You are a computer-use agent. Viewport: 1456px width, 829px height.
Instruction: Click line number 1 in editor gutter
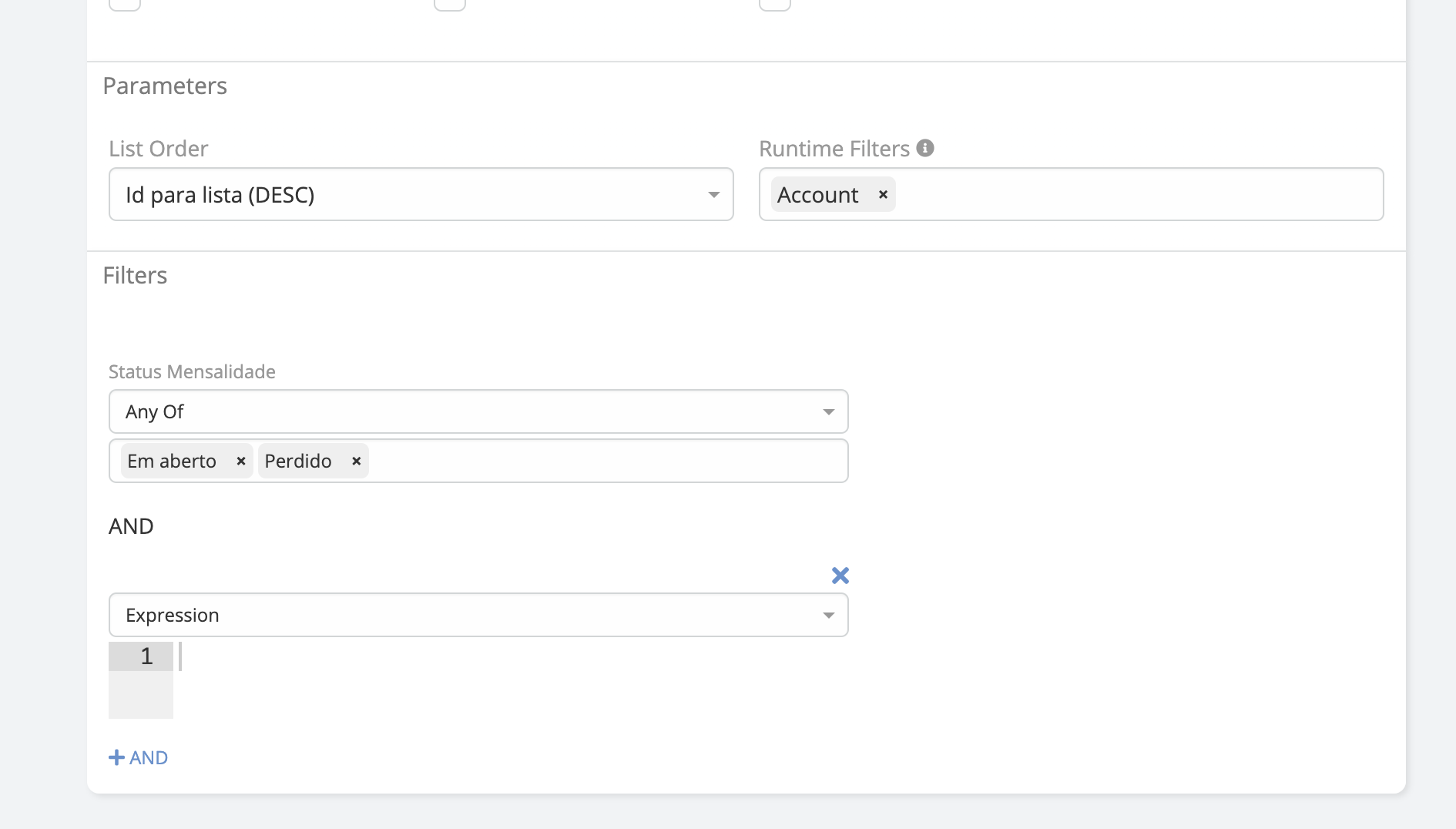pos(146,656)
